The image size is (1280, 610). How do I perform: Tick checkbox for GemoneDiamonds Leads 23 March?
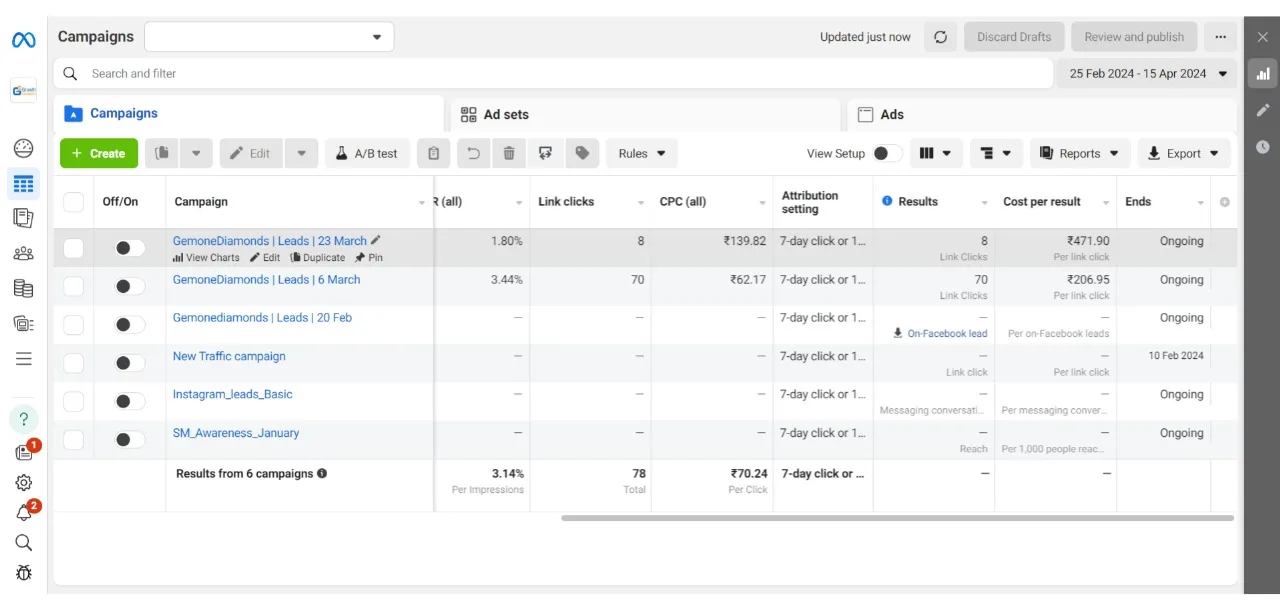[73, 248]
